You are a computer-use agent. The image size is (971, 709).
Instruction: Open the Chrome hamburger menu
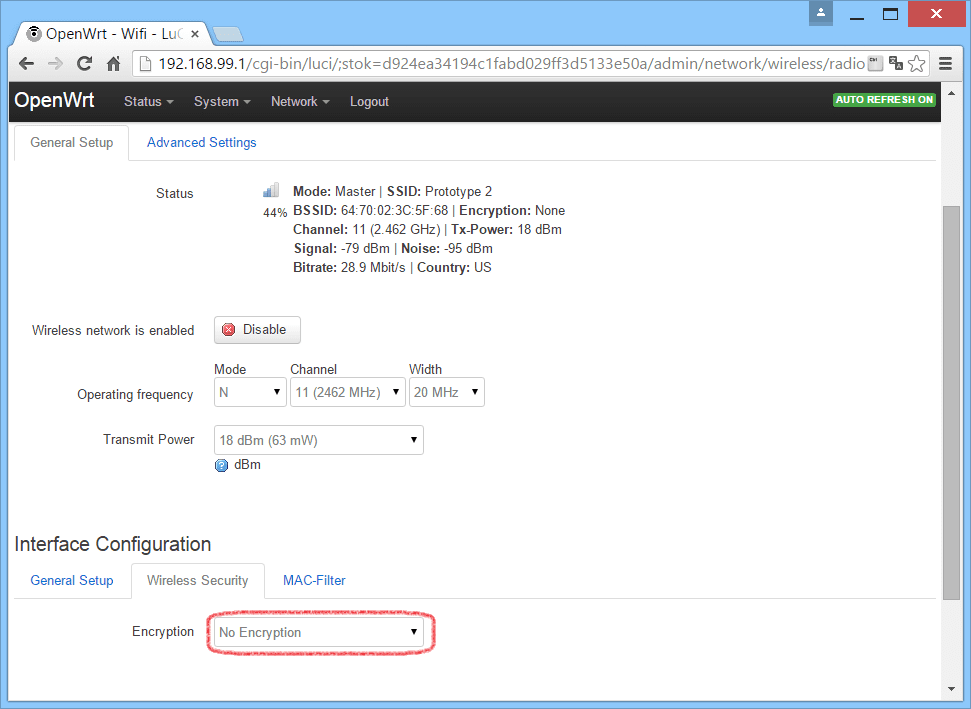946,64
